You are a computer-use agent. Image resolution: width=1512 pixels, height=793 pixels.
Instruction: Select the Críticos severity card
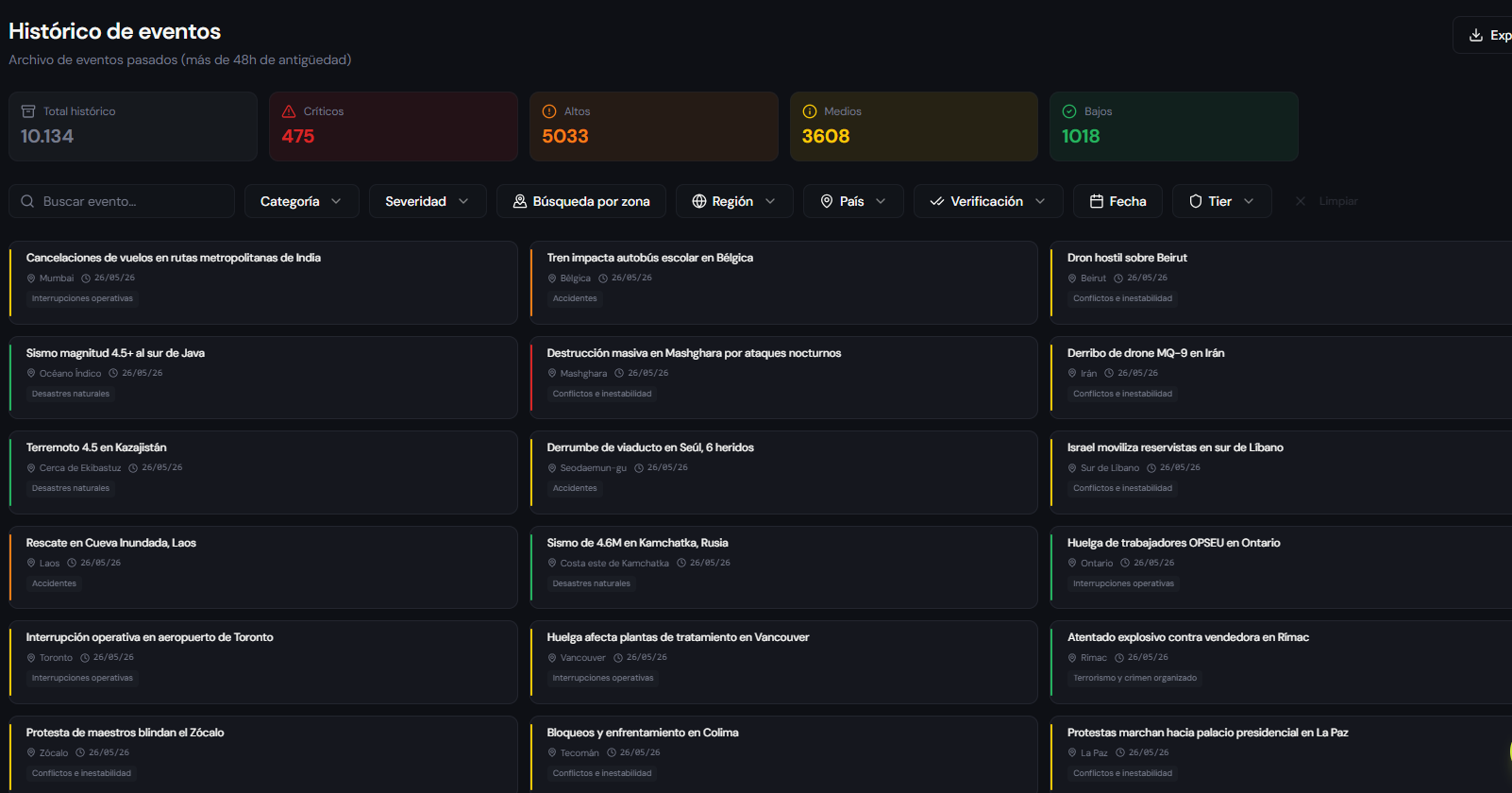(394, 127)
